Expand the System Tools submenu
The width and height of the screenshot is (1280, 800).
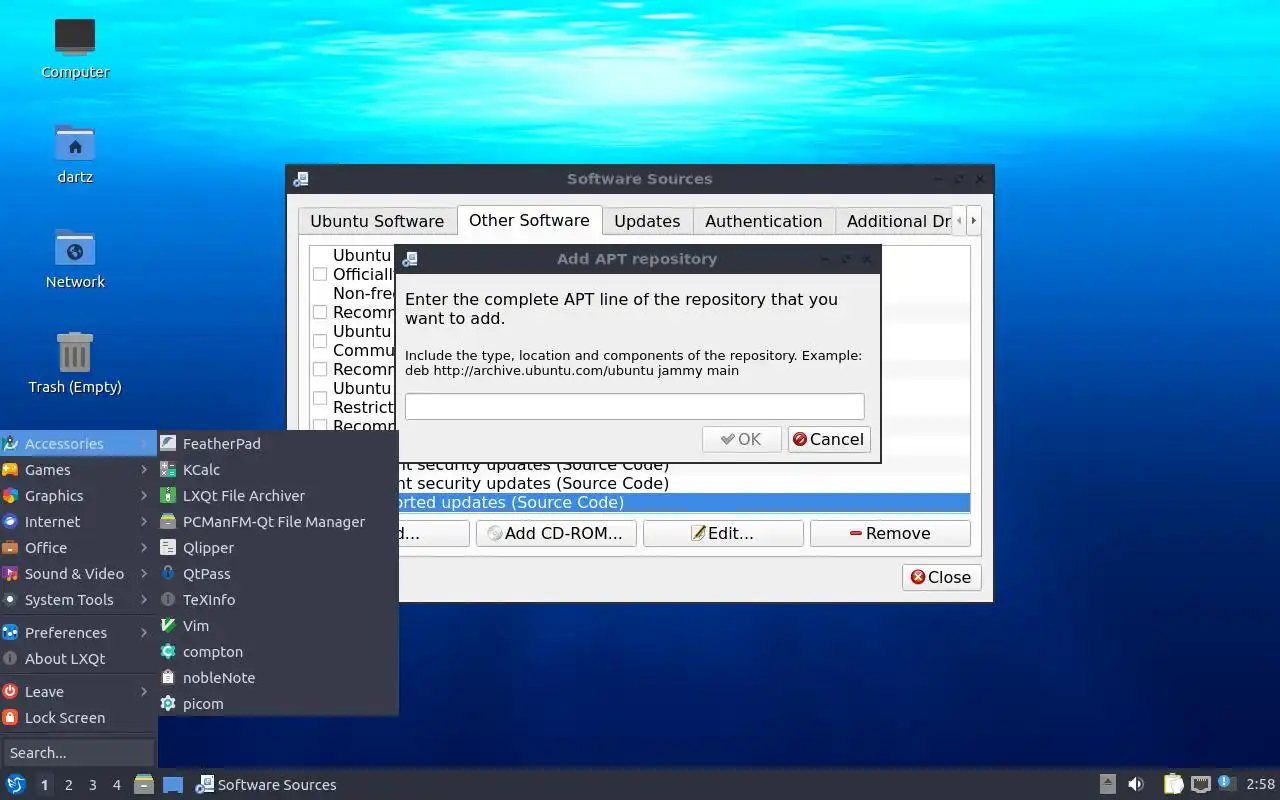(78, 600)
